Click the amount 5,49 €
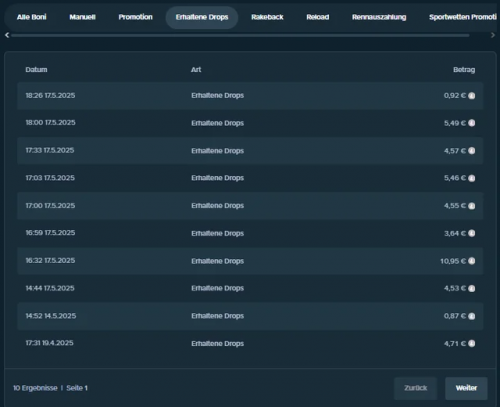 (x=455, y=123)
